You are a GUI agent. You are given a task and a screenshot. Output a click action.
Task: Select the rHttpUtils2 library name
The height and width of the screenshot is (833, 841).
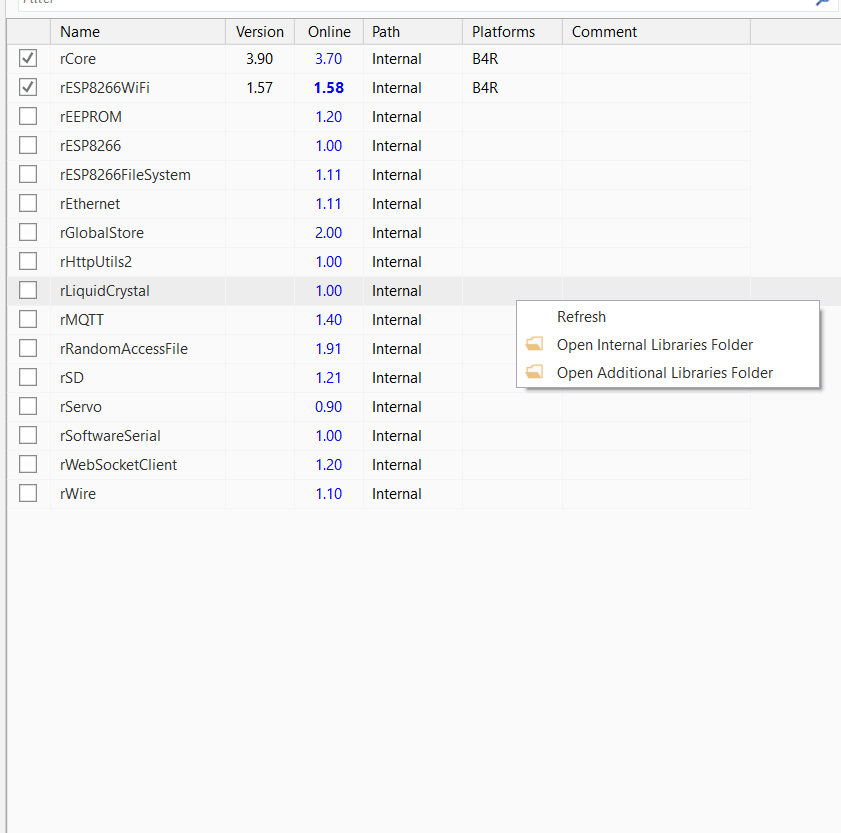point(95,261)
